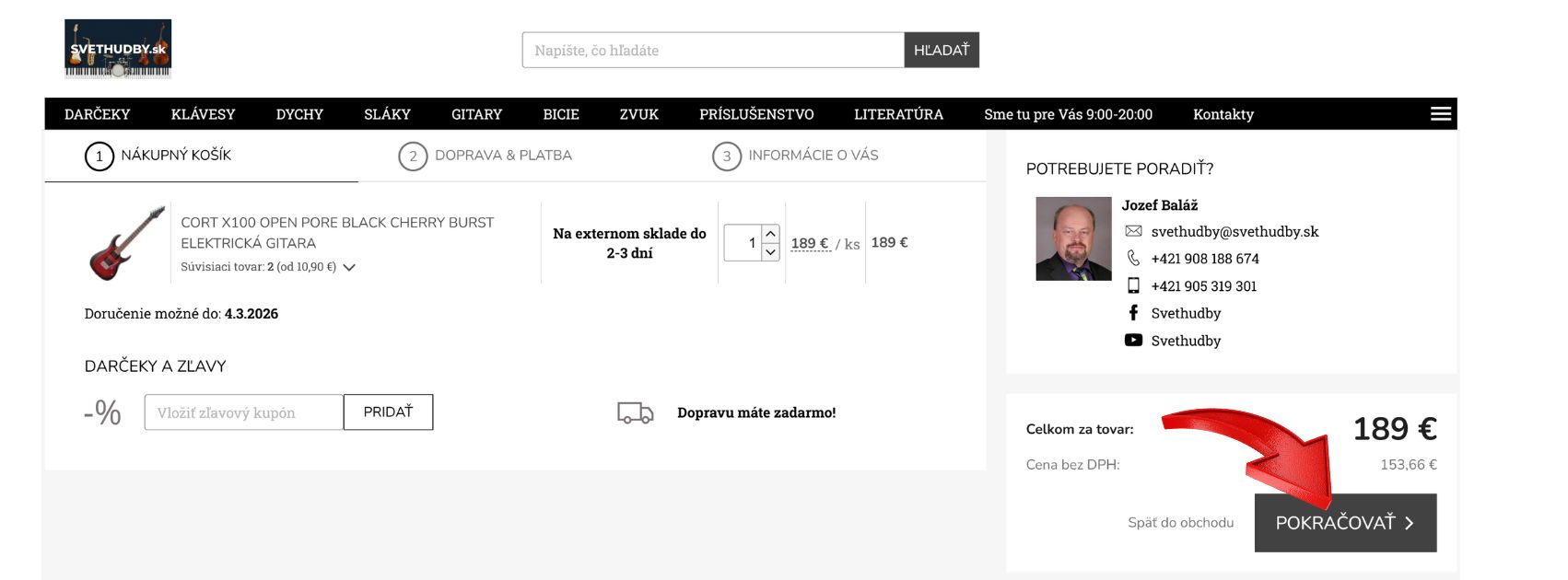Increase guitar quantity with up arrow
1568x580 pixels.
click(771, 234)
